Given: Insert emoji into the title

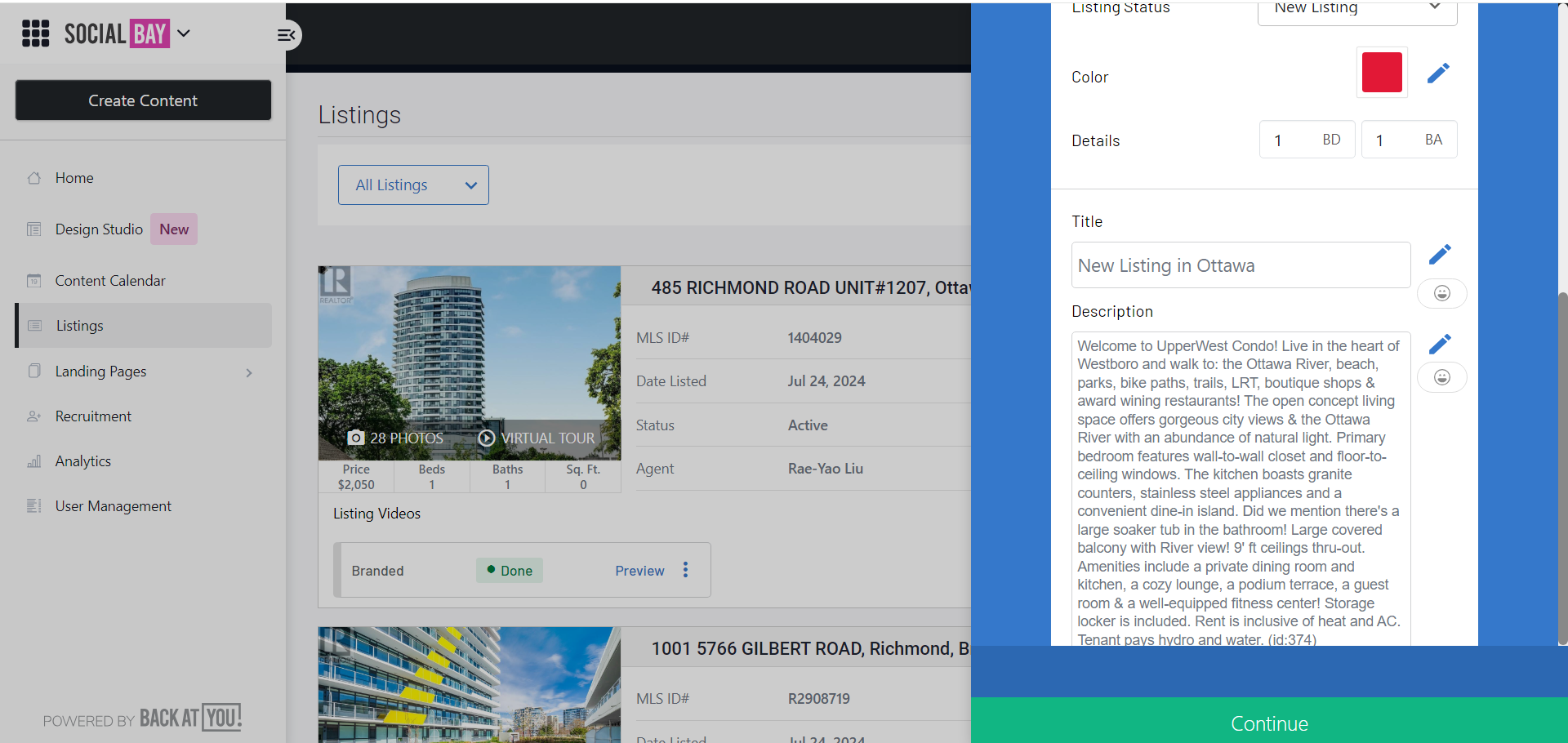Looking at the screenshot, I should point(1442,293).
